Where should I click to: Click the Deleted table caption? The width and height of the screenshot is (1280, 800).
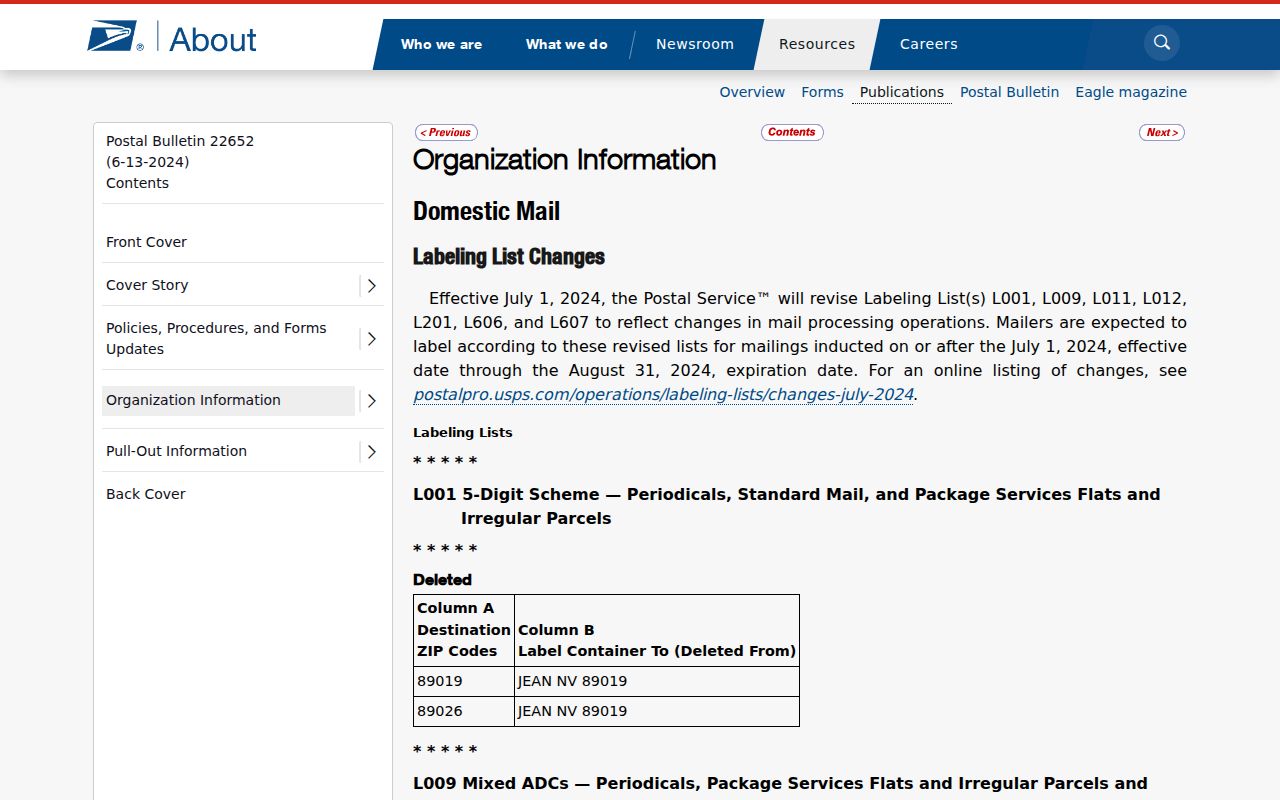pos(442,580)
